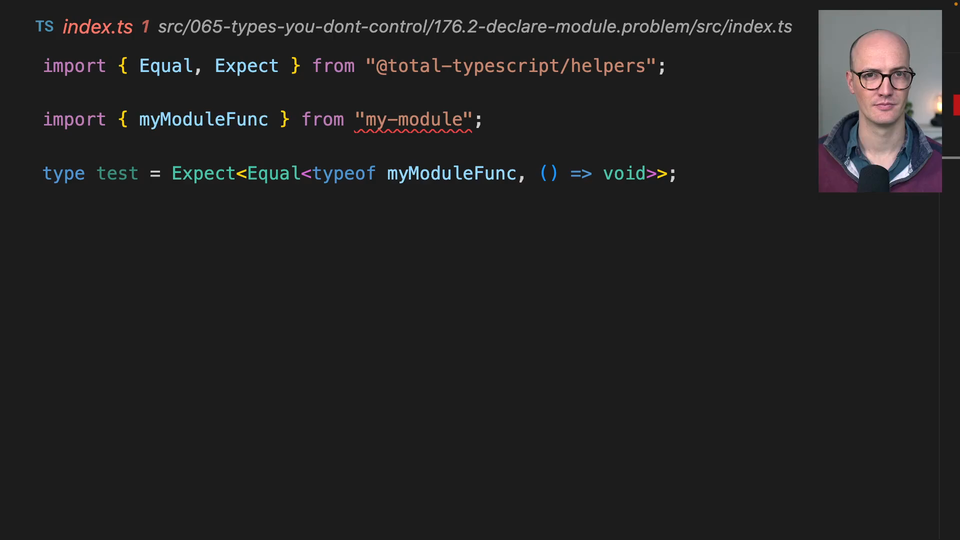Click the void return type keyword
Screen dimensions: 960x540
623,174
